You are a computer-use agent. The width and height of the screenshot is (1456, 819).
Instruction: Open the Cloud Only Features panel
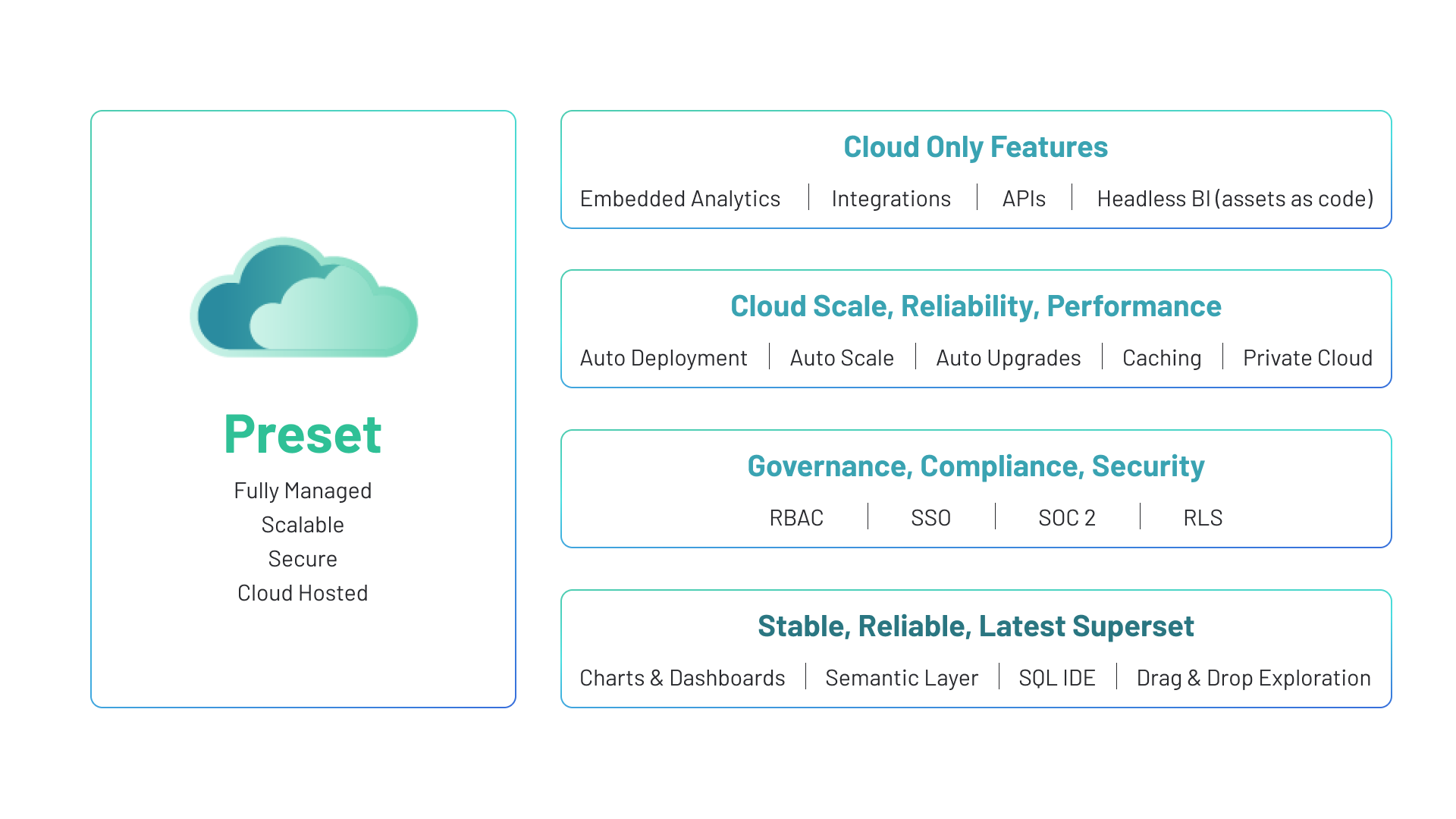975,147
